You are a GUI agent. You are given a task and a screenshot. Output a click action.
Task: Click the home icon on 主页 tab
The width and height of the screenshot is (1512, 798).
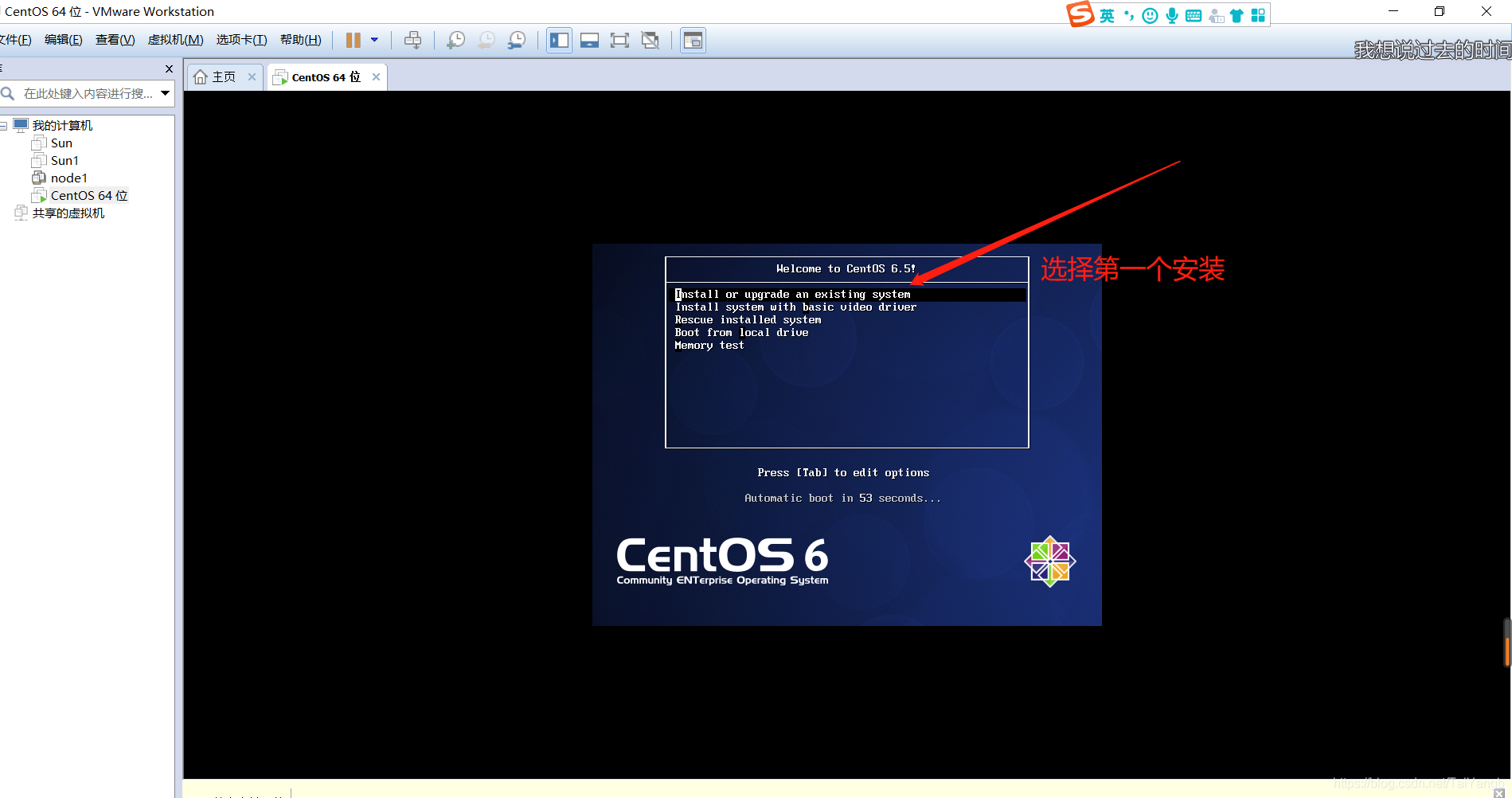201,77
